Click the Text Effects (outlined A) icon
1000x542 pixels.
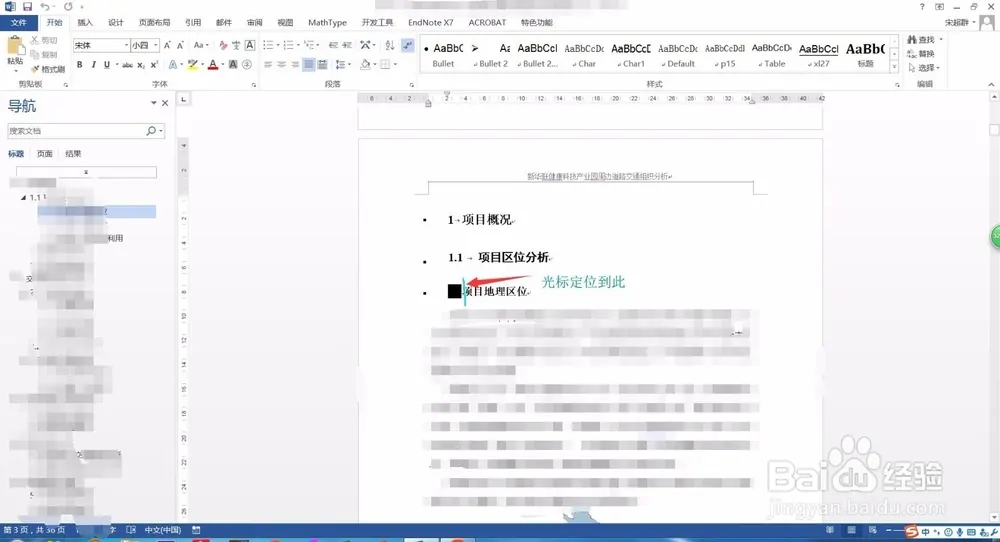pyautogui.click(x=174, y=64)
